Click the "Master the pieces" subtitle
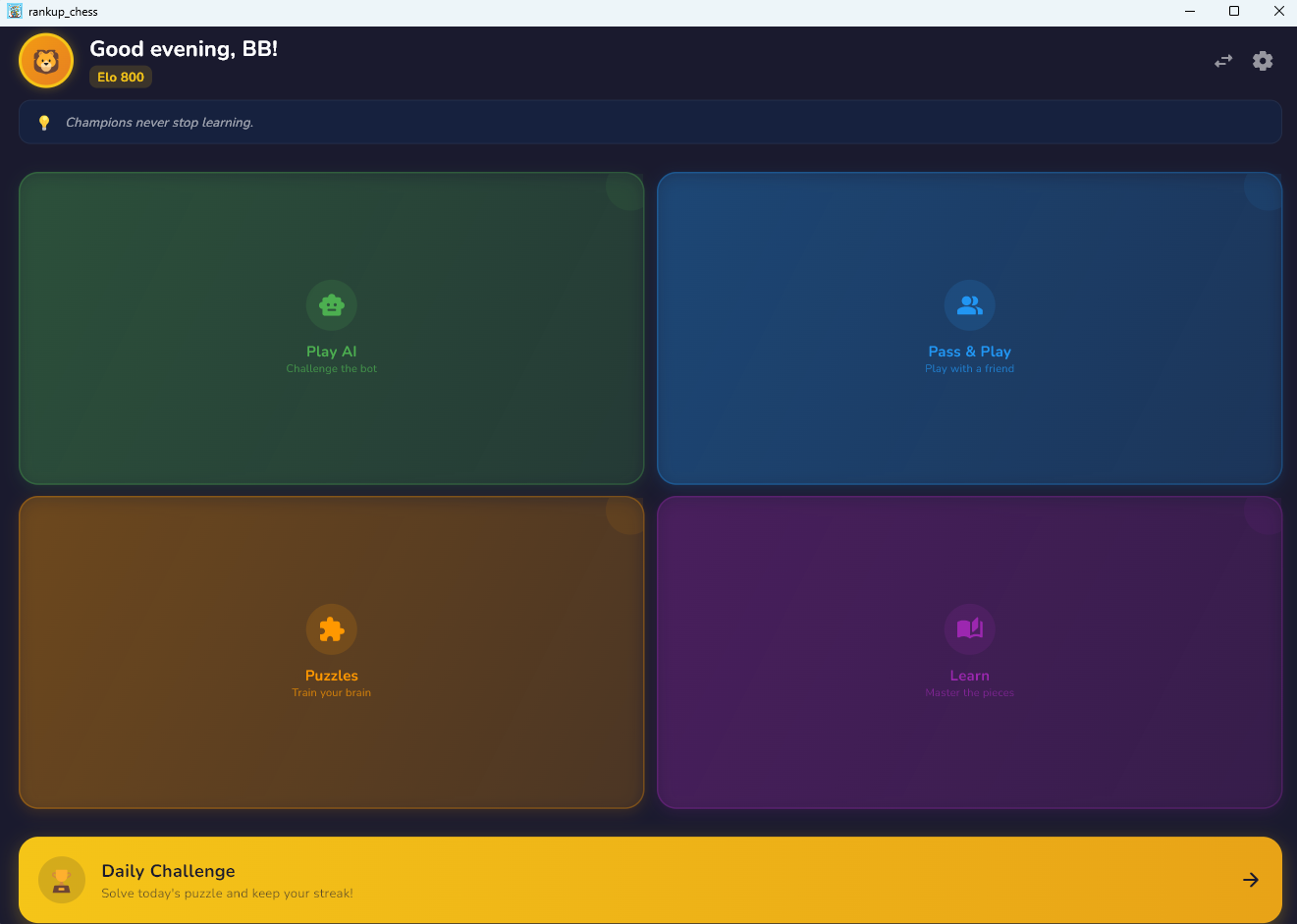 (969, 693)
